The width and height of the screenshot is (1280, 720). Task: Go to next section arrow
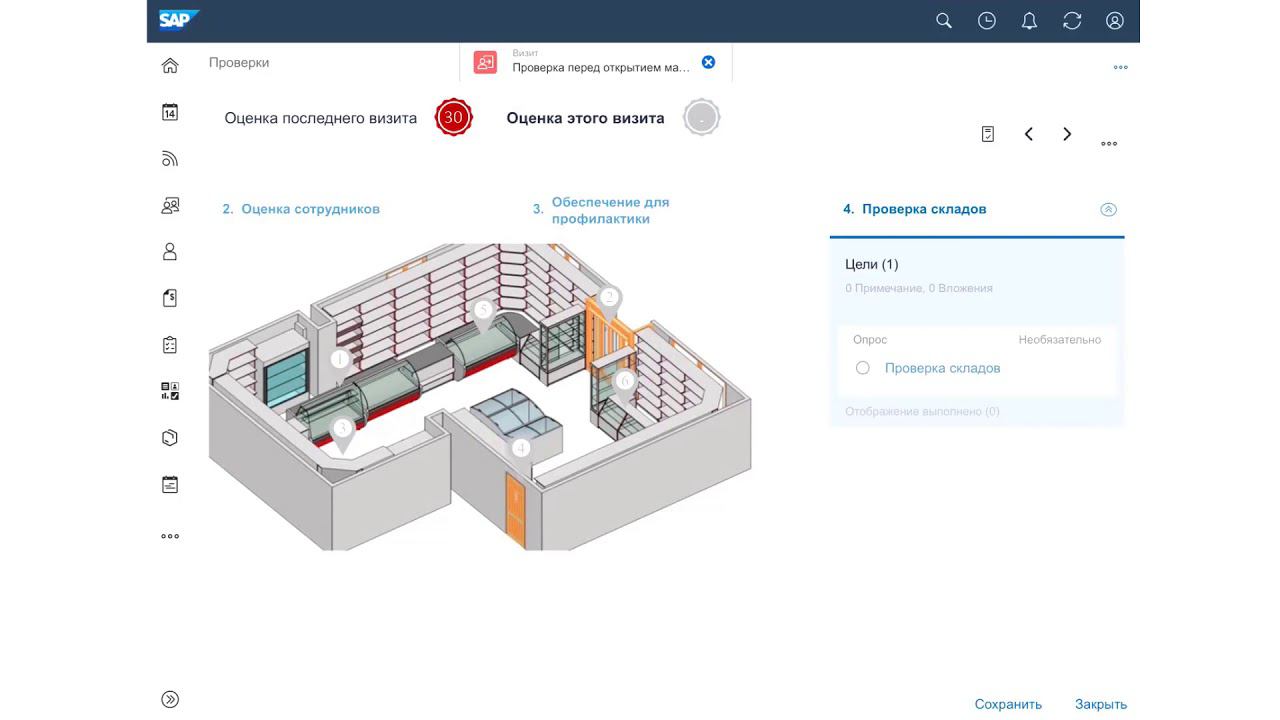[x=1067, y=134]
